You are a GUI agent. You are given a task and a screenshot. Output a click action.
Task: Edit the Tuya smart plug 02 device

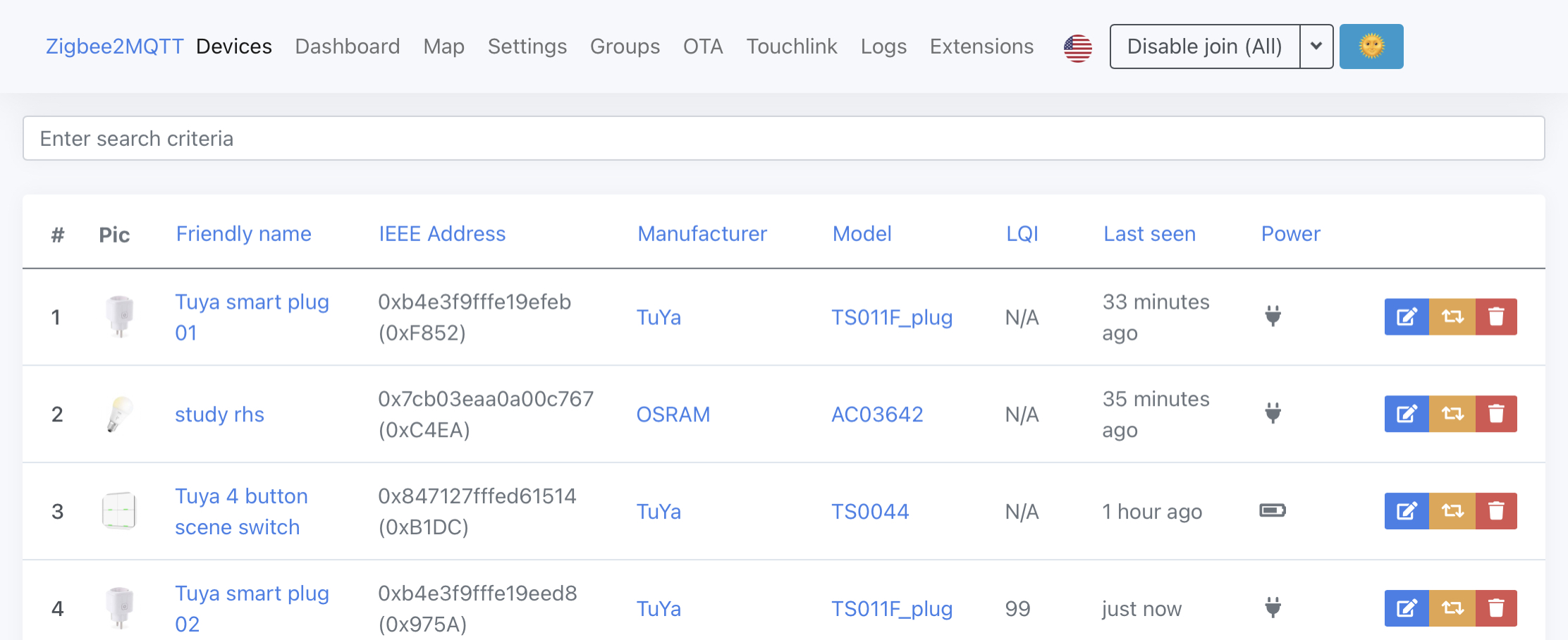coord(1407,608)
